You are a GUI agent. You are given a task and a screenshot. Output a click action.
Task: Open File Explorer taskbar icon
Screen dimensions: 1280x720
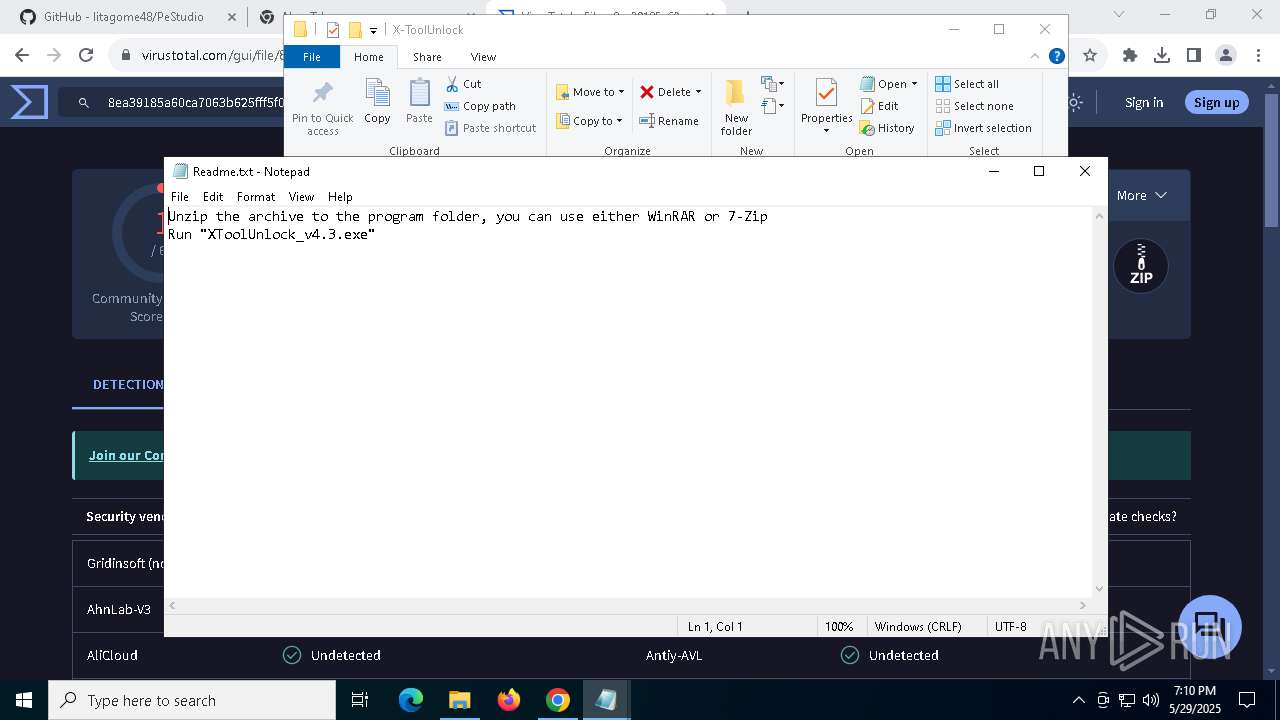[459, 700]
